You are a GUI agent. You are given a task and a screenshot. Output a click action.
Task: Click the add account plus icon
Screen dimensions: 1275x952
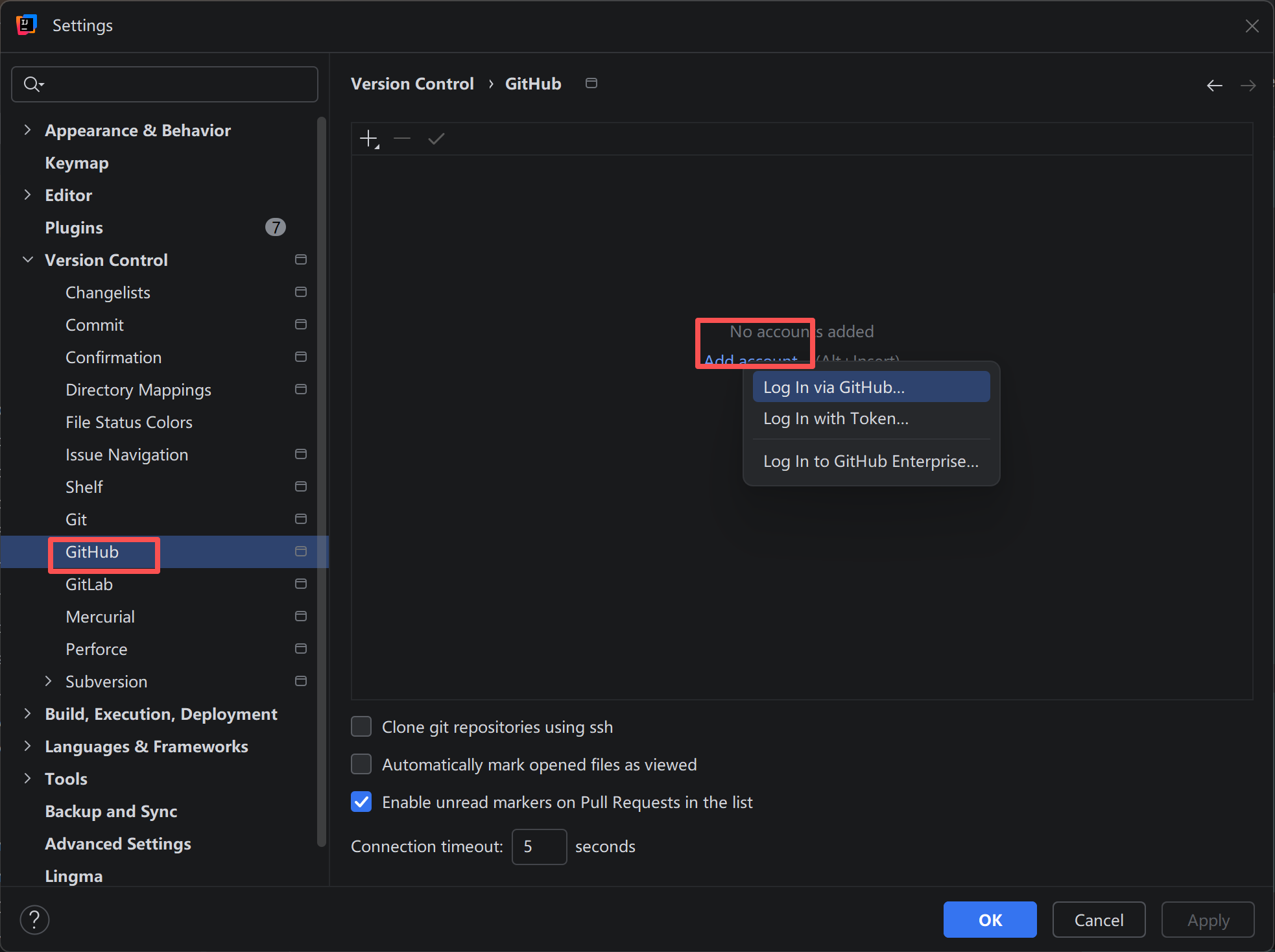[x=368, y=138]
